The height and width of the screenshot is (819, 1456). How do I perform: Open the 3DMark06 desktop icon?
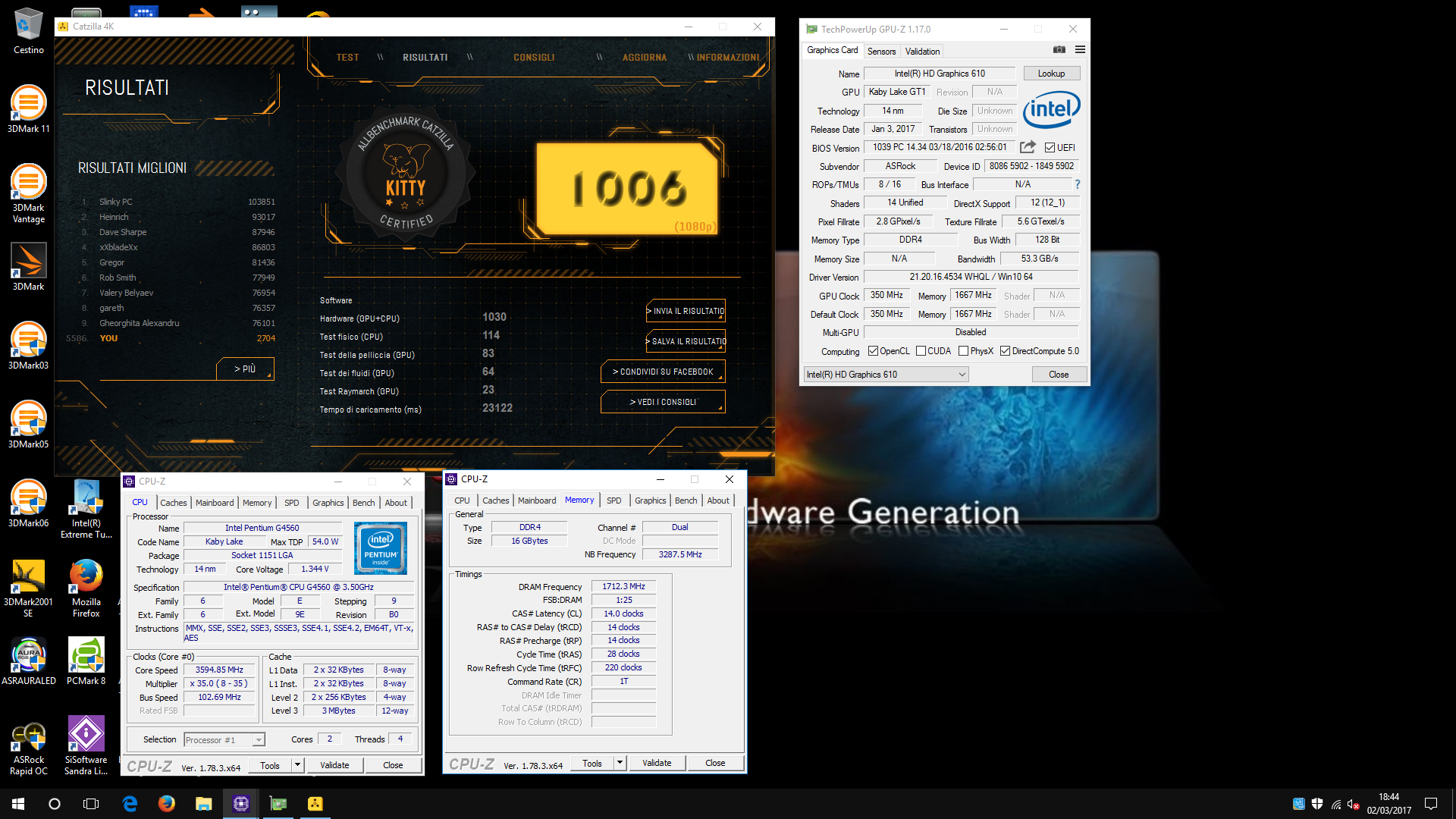(x=28, y=504)
